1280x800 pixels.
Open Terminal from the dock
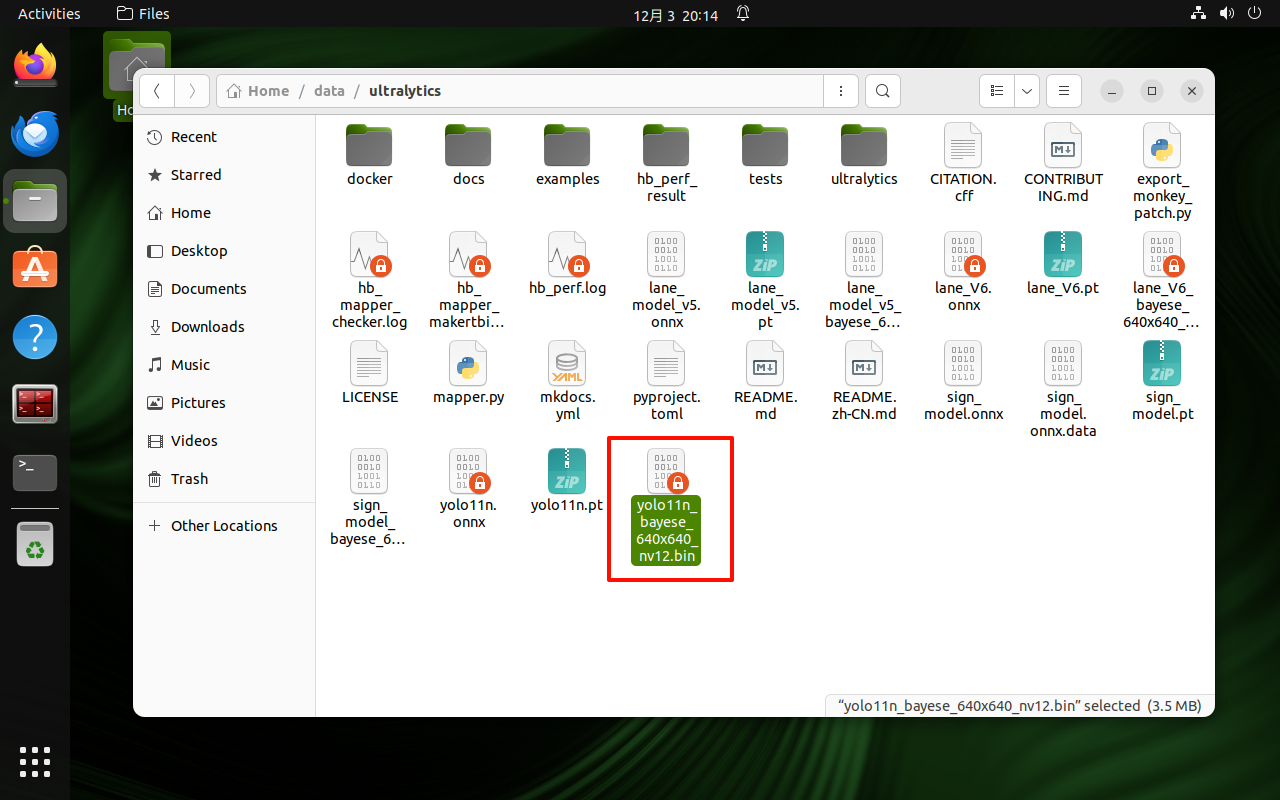(35, 472)
